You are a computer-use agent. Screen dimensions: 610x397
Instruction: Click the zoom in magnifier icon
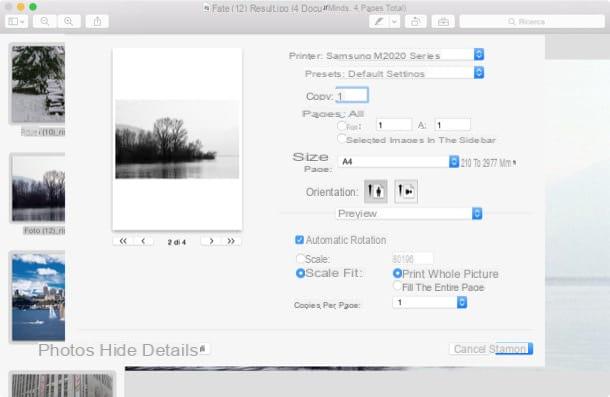coord(69,21)
